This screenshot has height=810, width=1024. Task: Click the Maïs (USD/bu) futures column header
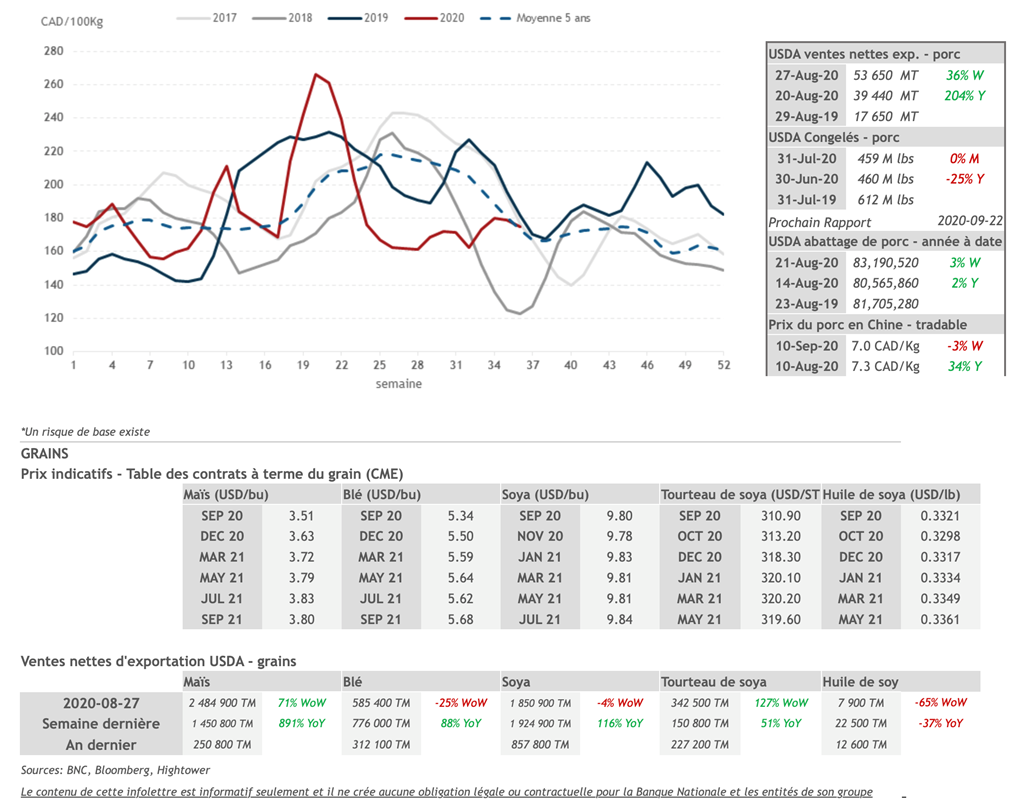coord(226,494)
